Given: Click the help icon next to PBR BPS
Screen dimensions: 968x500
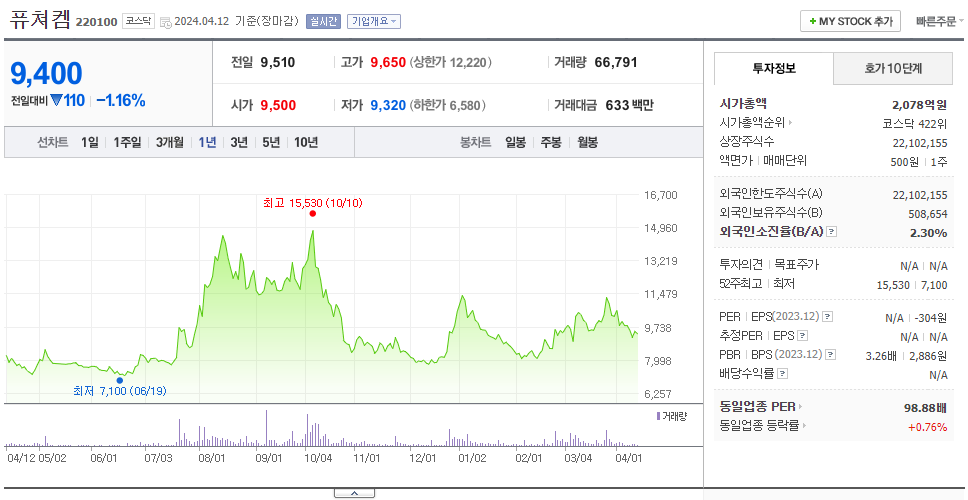Looking at the screenshot, I should click(x=831, y=355).
